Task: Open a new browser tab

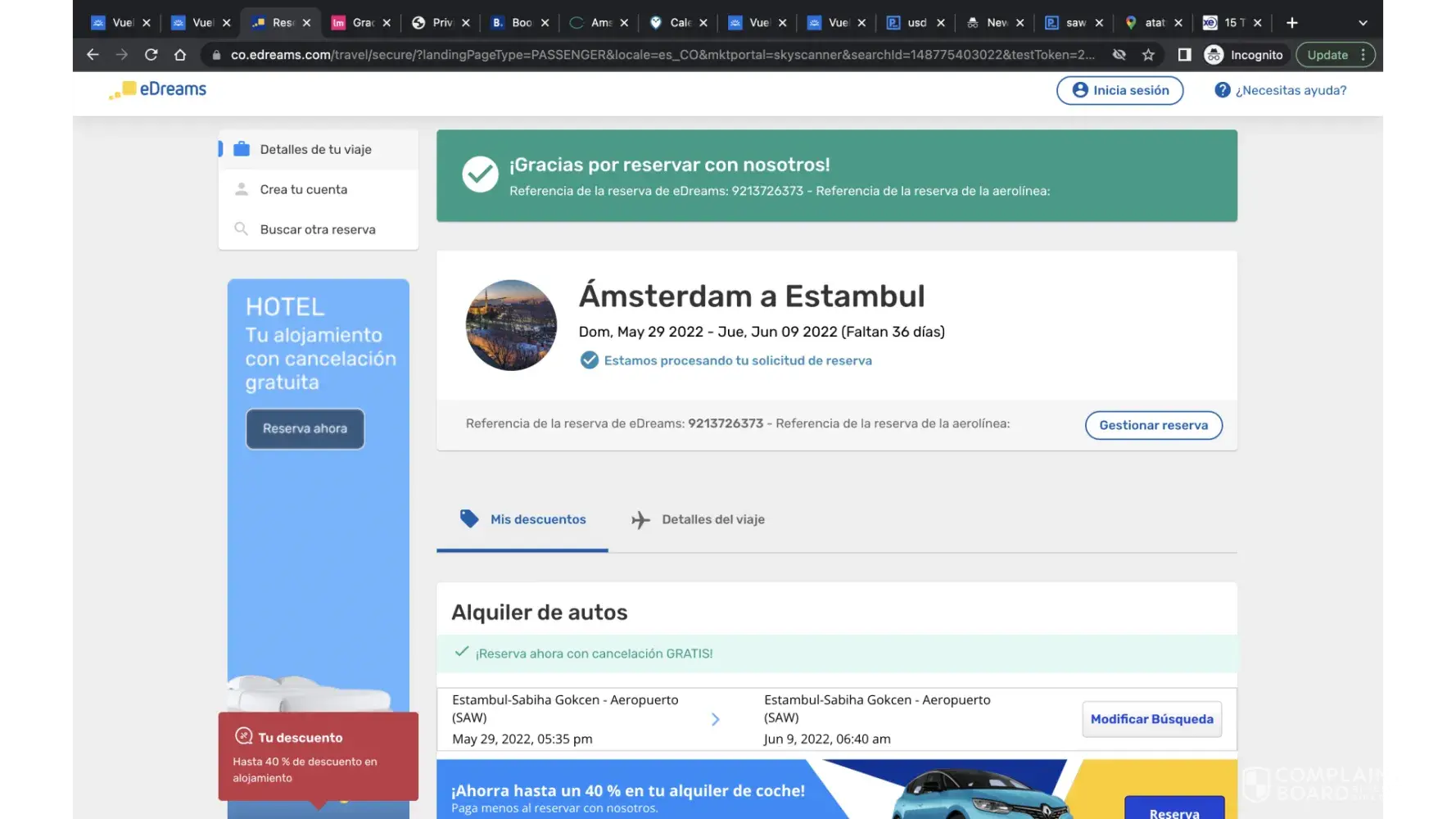Action: click(1292, 23)
